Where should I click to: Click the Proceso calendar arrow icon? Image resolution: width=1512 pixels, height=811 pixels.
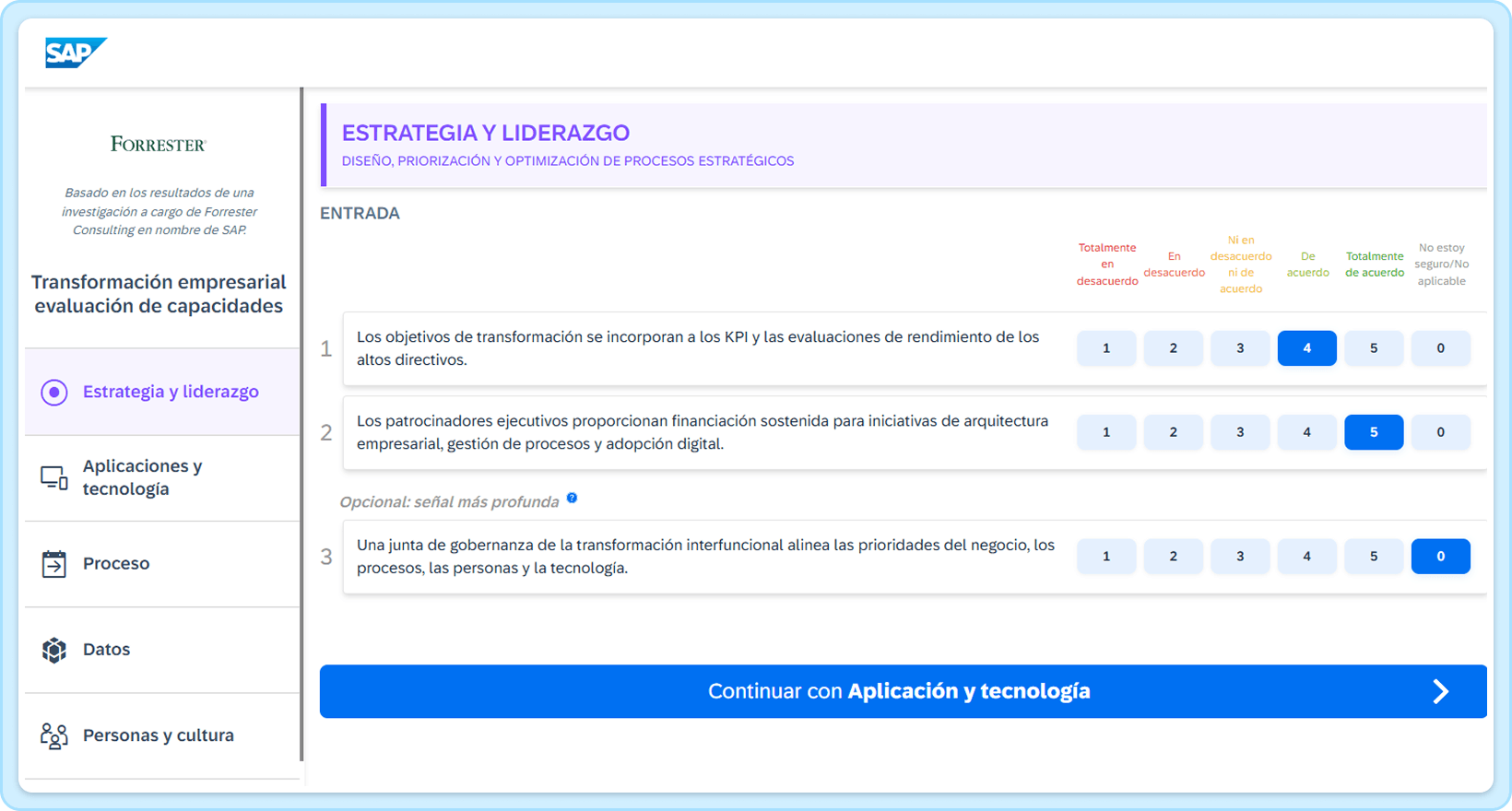click(x=54, y=564)
